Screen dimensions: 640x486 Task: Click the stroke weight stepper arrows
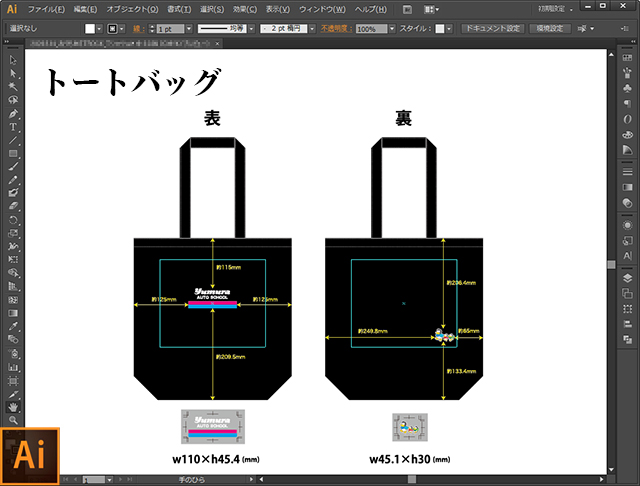coord(152,29)
